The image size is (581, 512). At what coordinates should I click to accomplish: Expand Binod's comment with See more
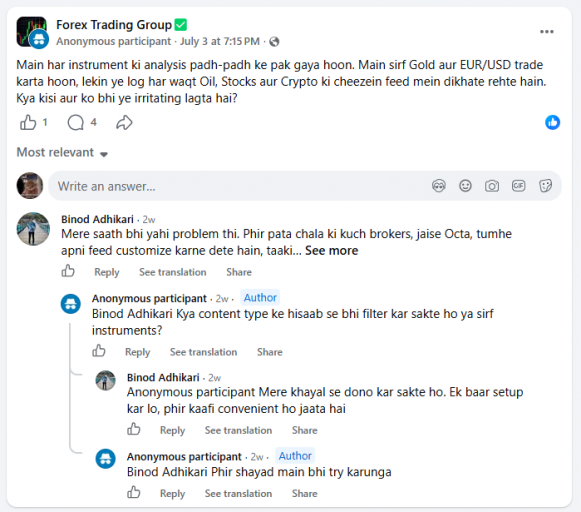[332, 251]
